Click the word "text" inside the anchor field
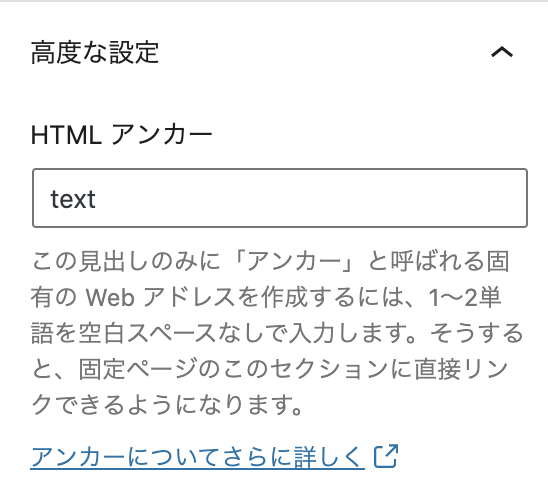548x494 pixels. coord(73,199)
